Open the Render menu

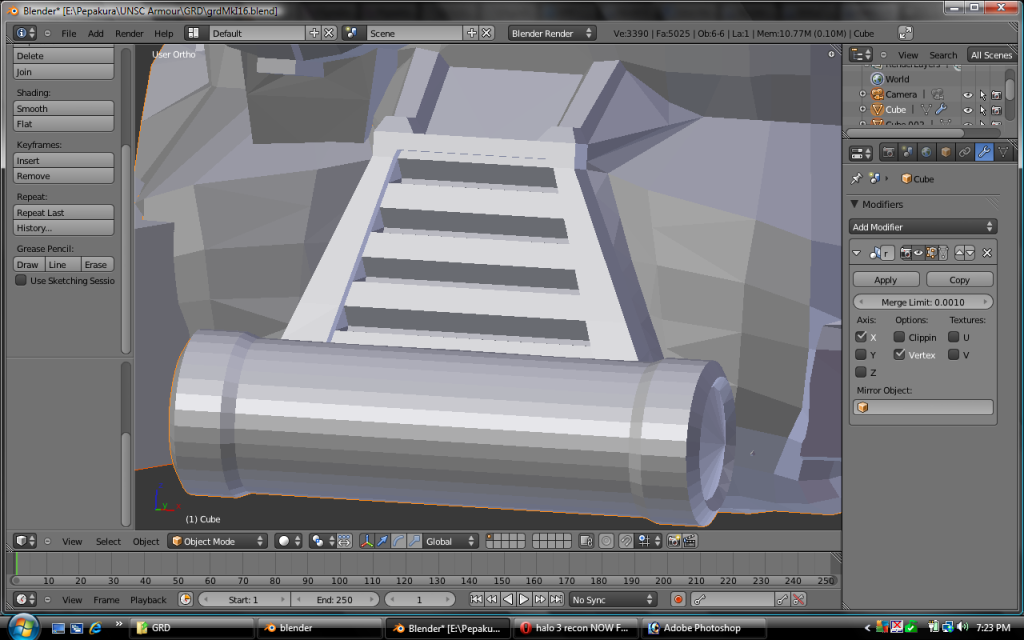[129, 33]
